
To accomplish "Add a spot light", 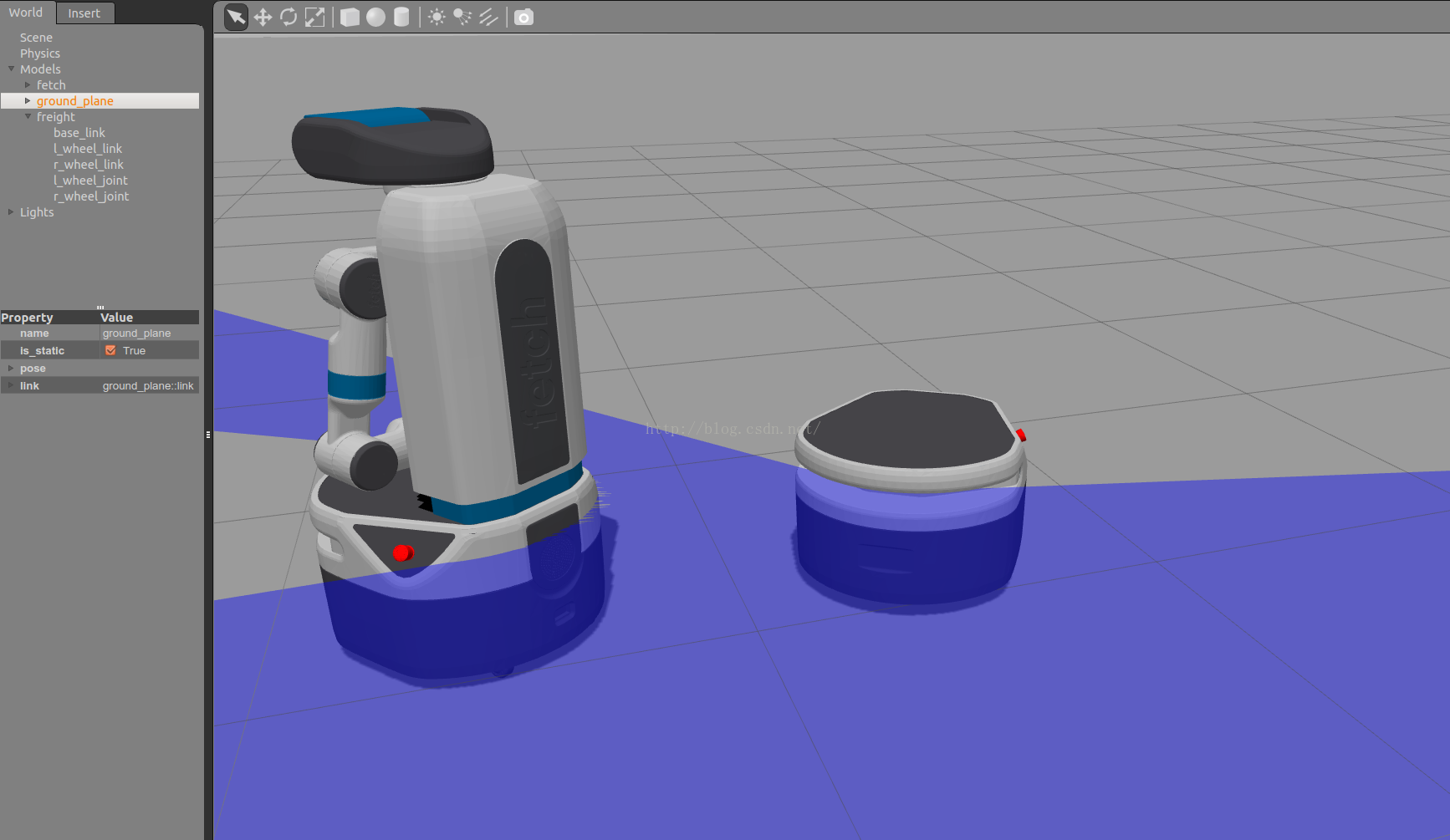I will pyautogui.click(x=462, y=17).
